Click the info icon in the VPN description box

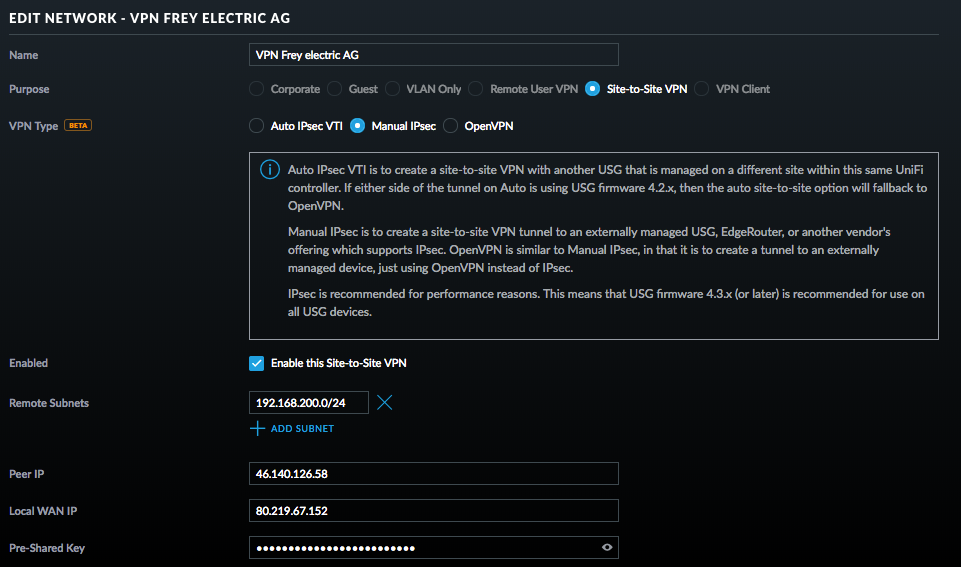tap(270, 170)
